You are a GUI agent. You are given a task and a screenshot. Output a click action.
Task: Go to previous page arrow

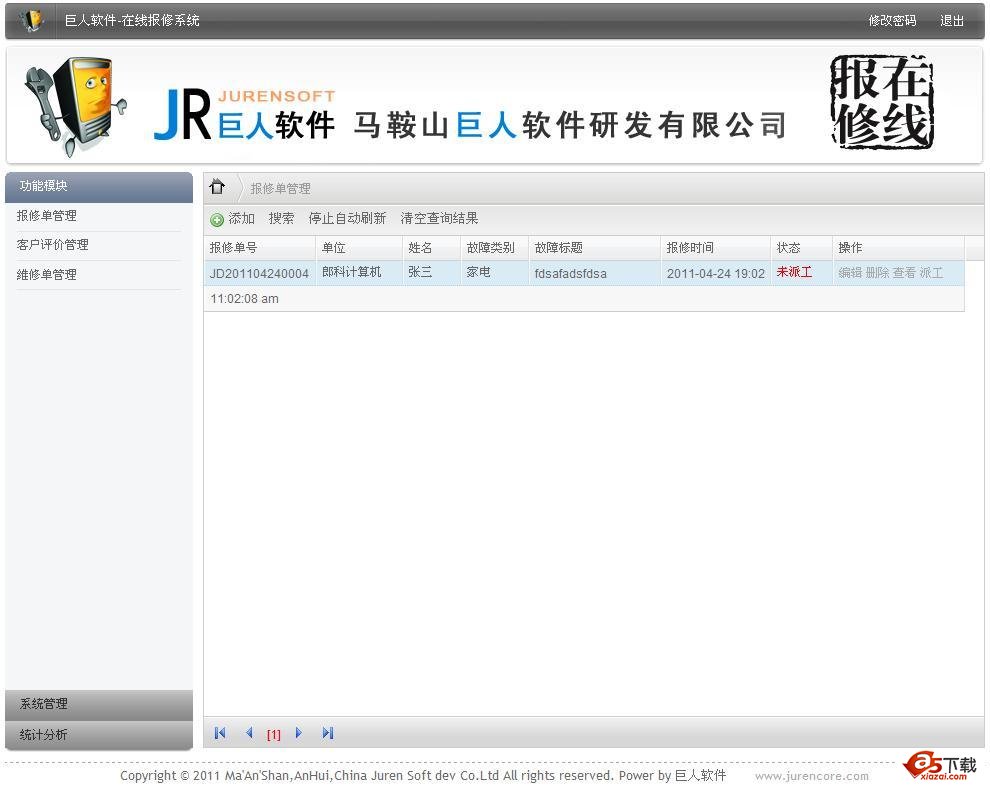(x=249, y=733)
